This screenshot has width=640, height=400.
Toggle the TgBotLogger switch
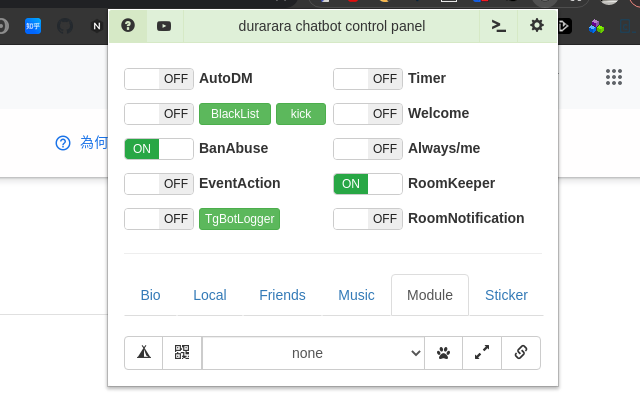tap(159, 219)
